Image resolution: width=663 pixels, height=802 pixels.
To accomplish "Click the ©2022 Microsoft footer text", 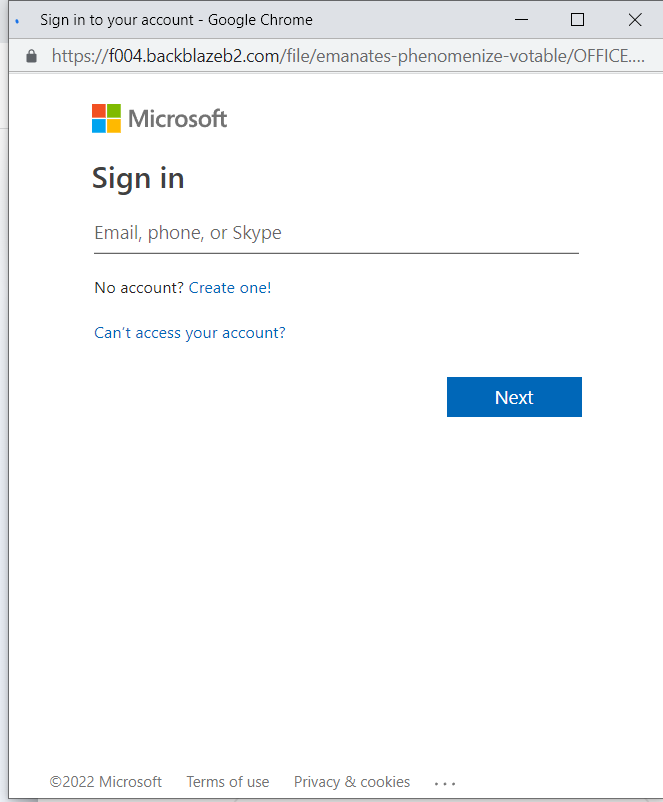I will point(105,782).
